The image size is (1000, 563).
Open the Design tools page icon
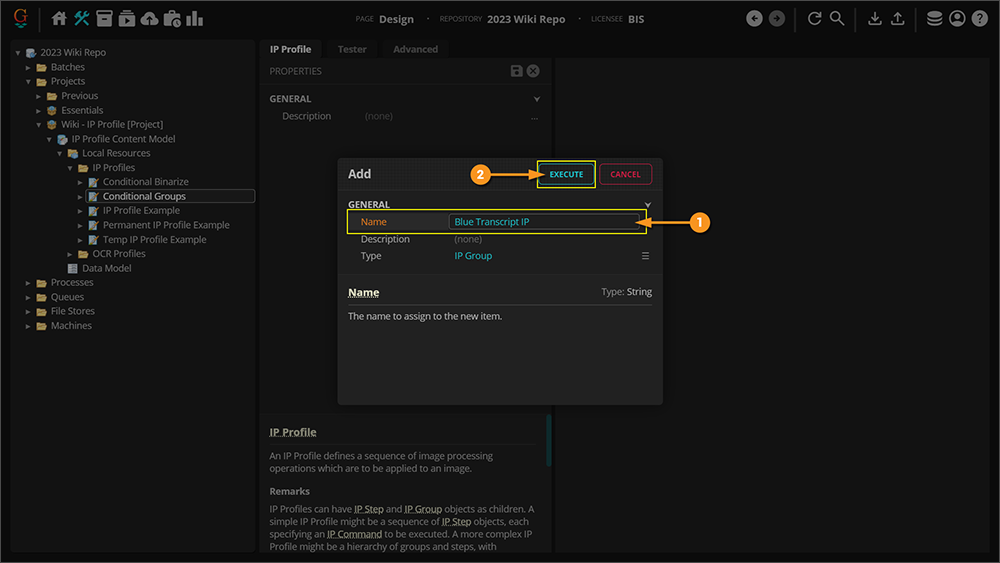coord(82,18)
